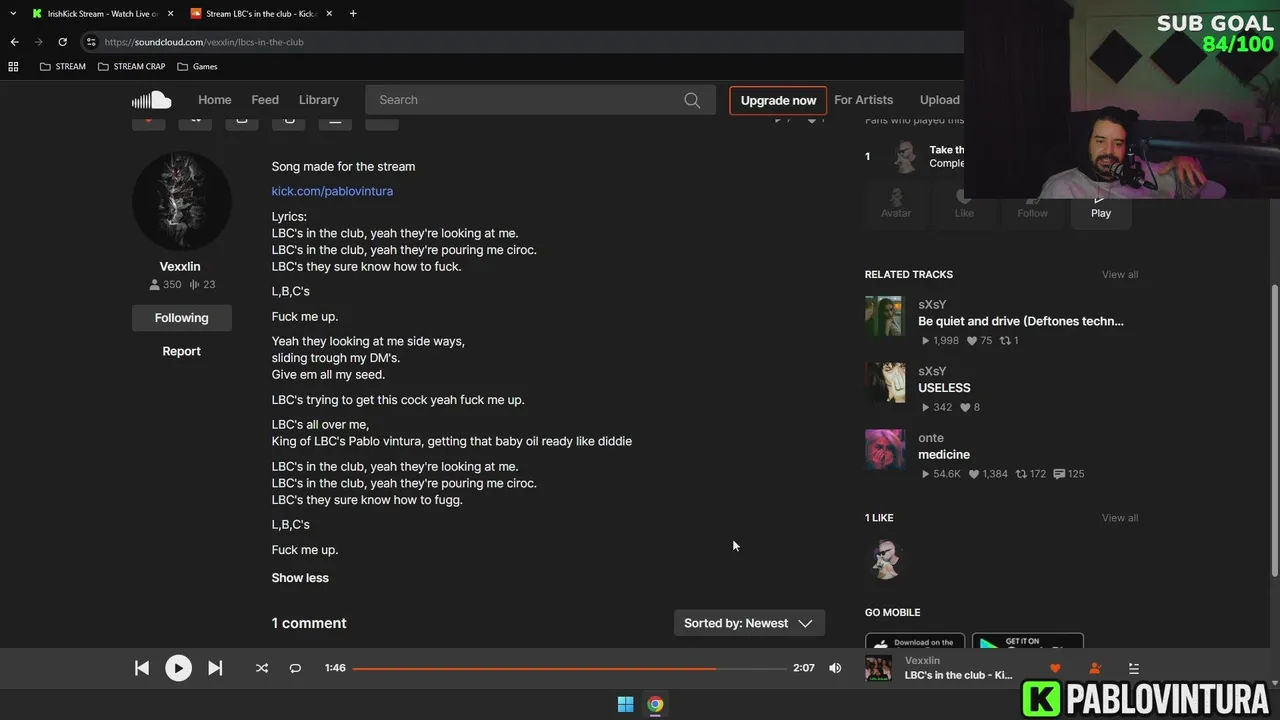Open LBC's in the club title in player
Screen dimensions: 1280x720
click(x=959, y=676)
